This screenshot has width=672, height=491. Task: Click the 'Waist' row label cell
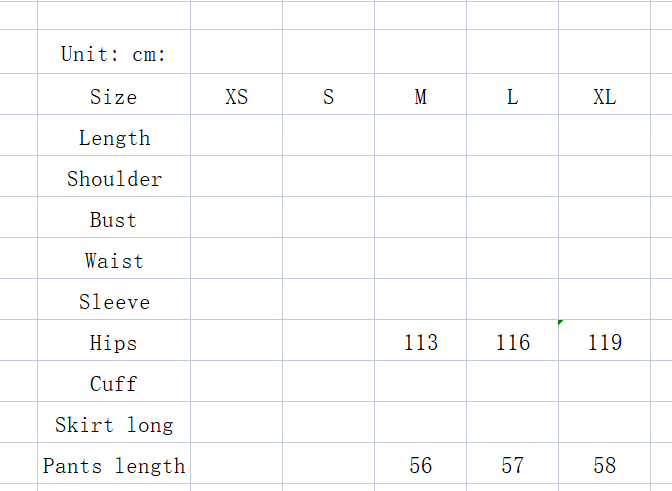tap(114, 261)
